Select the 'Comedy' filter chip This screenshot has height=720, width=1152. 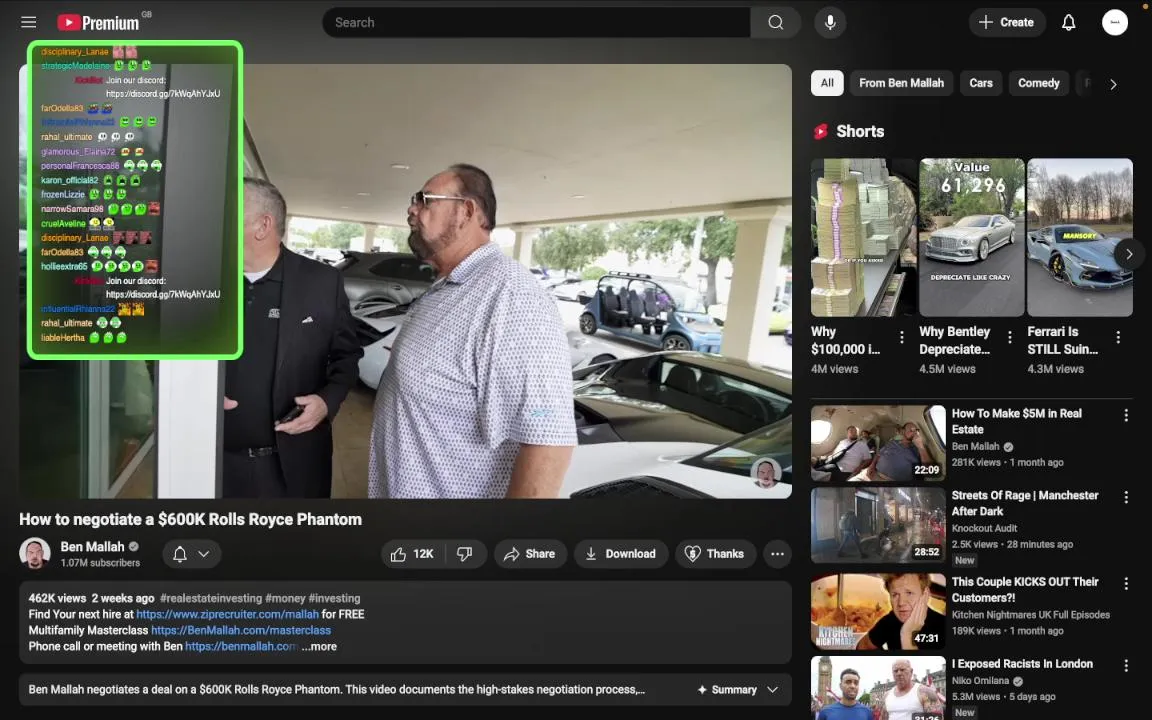tap(1038, 83)
